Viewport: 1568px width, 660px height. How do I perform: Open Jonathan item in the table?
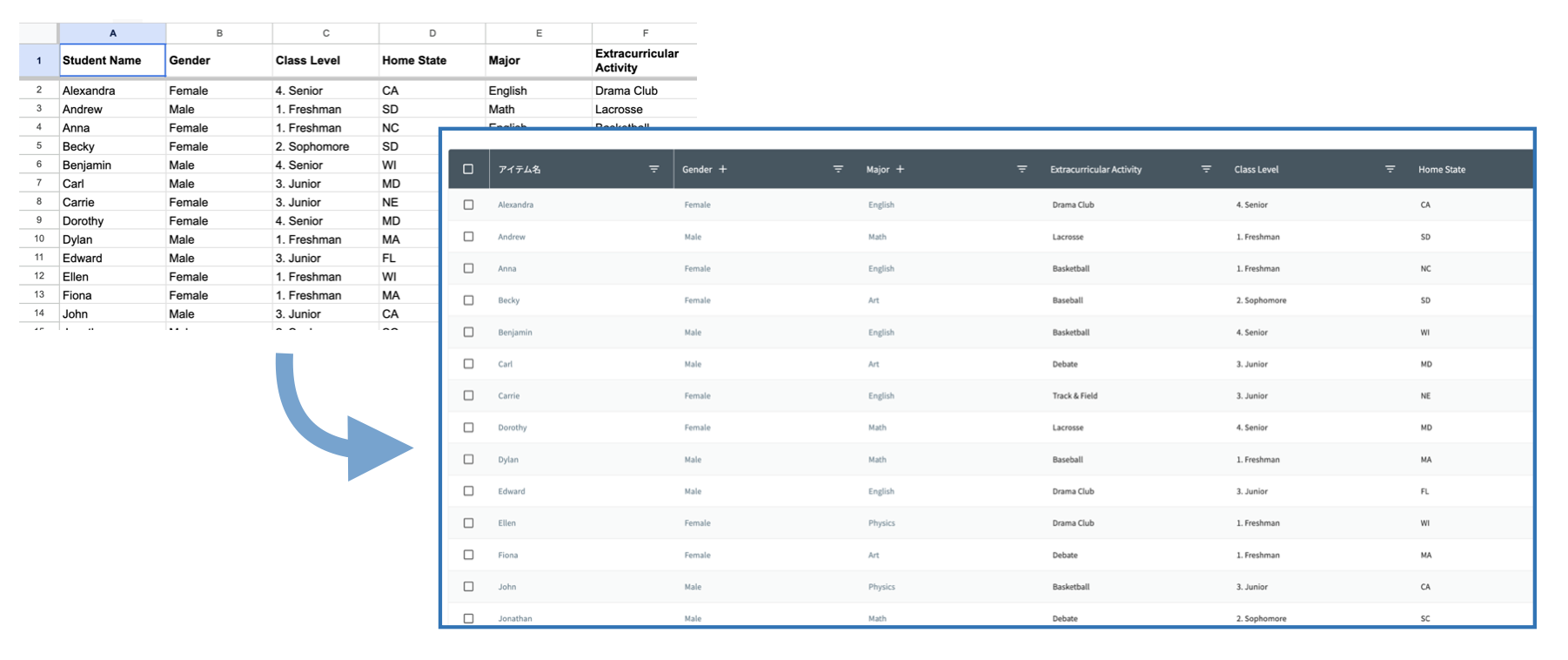(x=514, y=618)
